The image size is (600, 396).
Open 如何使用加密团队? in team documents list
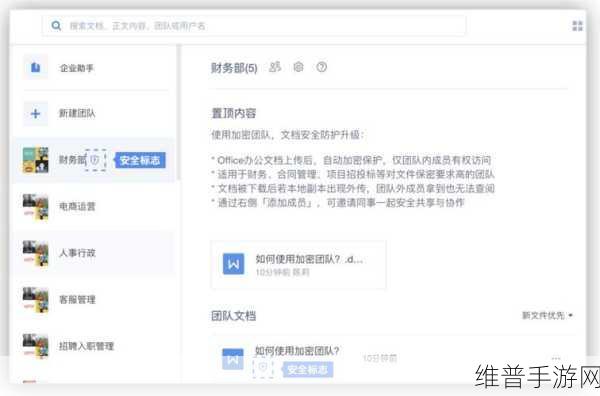pos(297,350)
